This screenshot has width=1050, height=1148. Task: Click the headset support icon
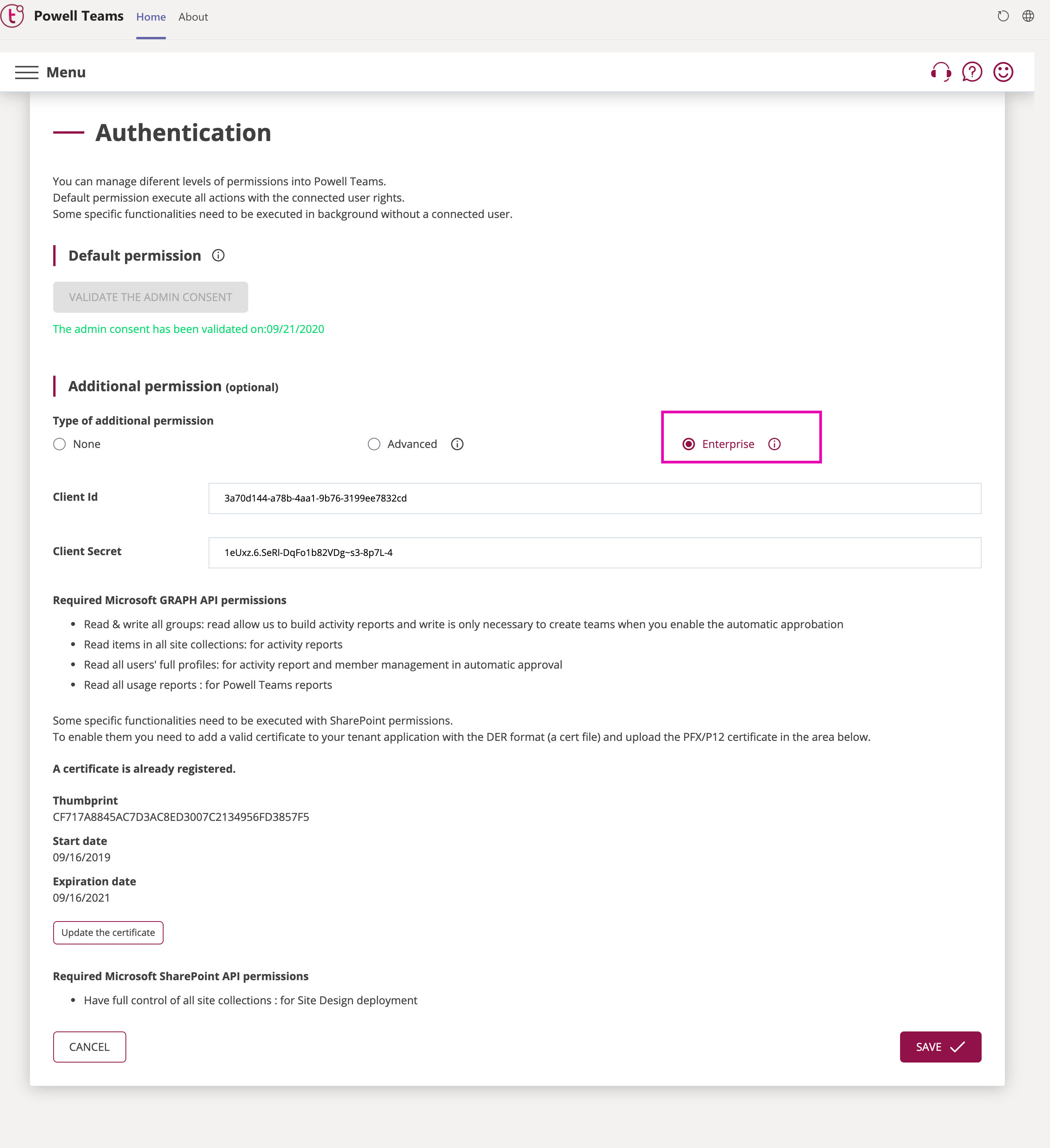click(x=941, y=72)
